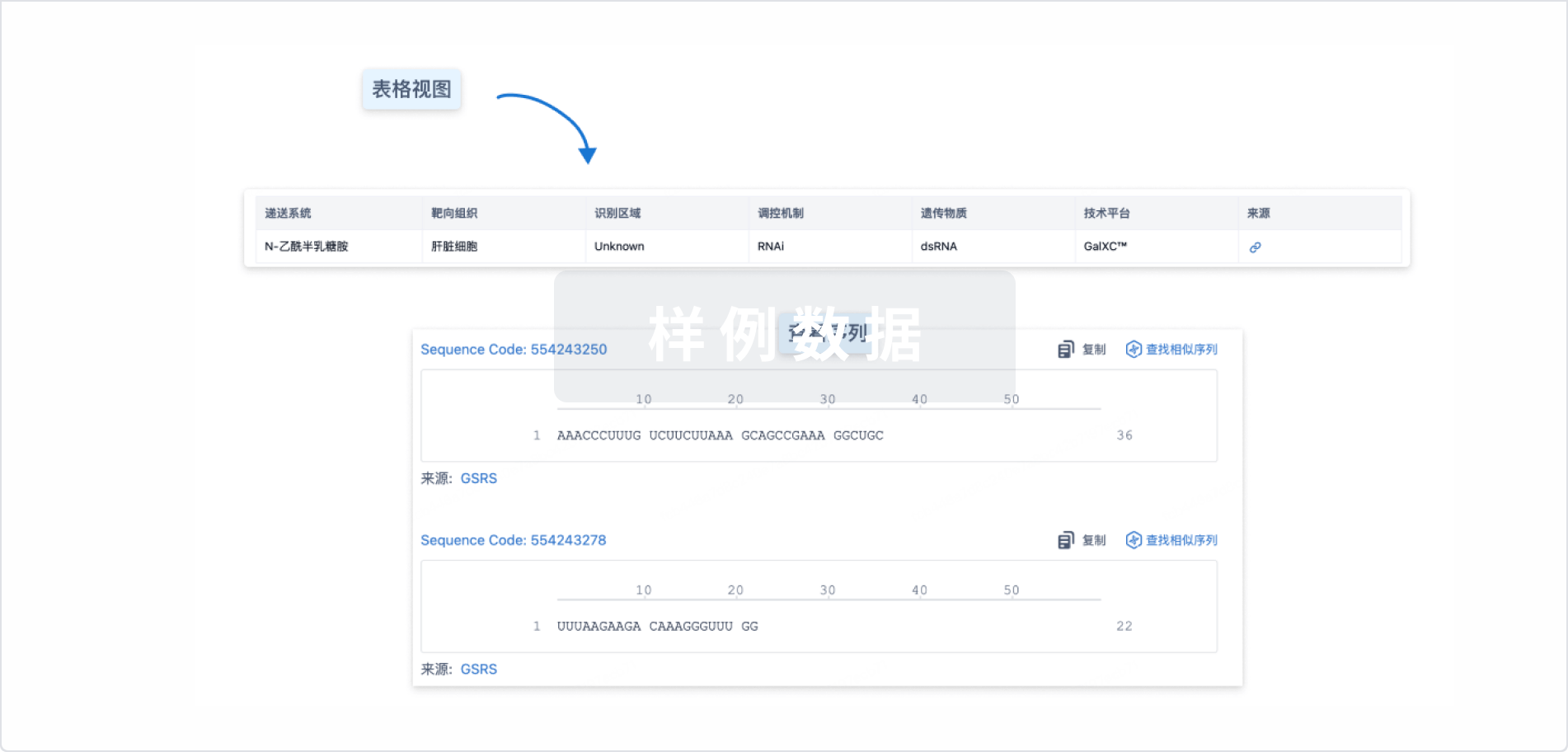Click the dsRNA cell under 遗传物质
Viewport: 1568px width, 752px height.
point(938,247)
